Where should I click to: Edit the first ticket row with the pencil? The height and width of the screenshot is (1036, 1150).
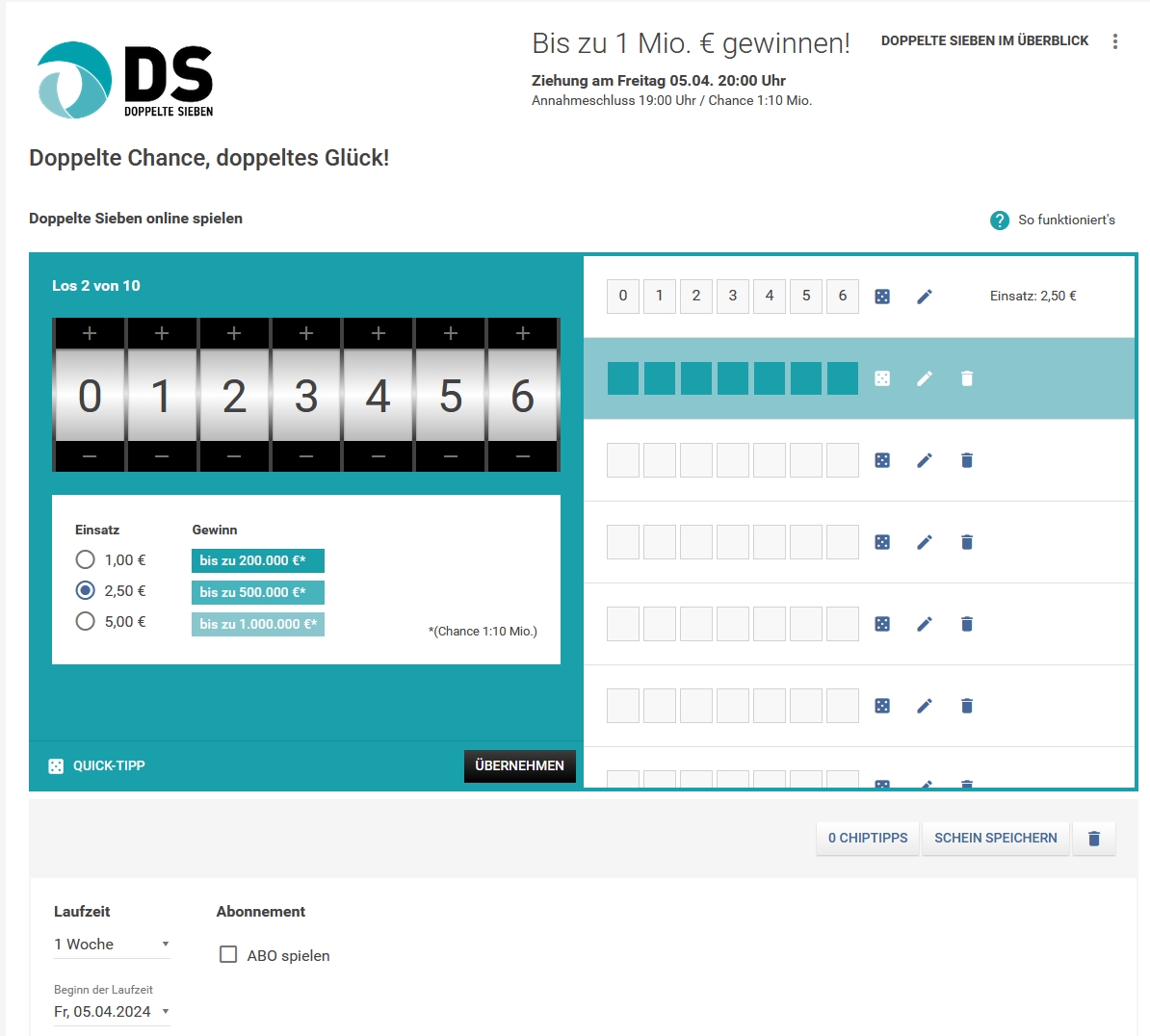coord(924,297)
